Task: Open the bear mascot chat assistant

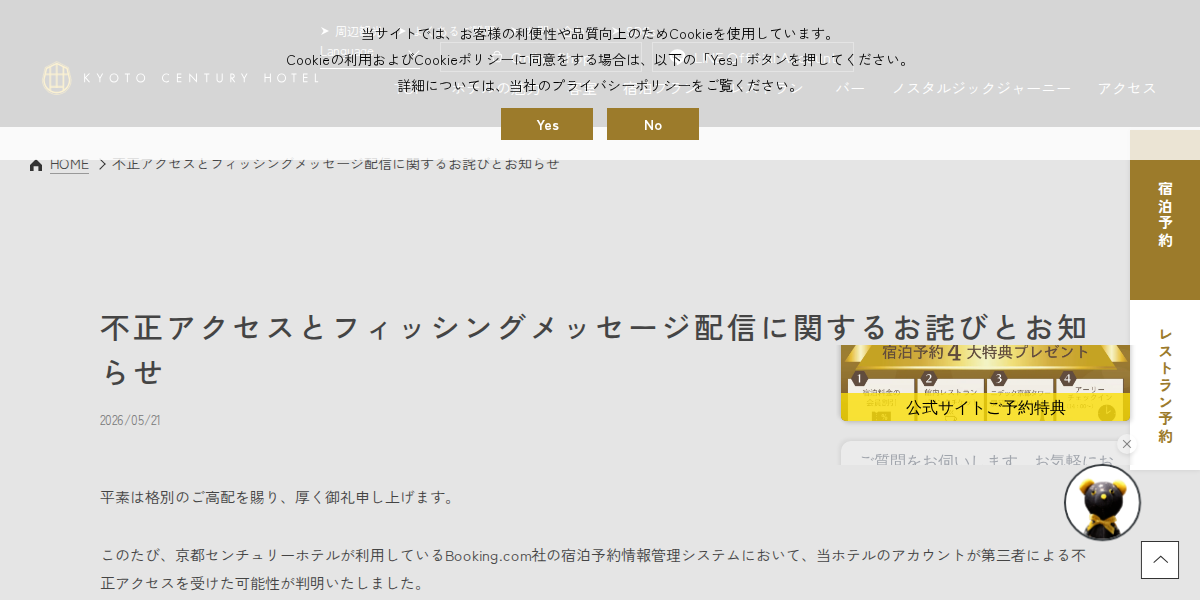Action: pos(1102,502)
